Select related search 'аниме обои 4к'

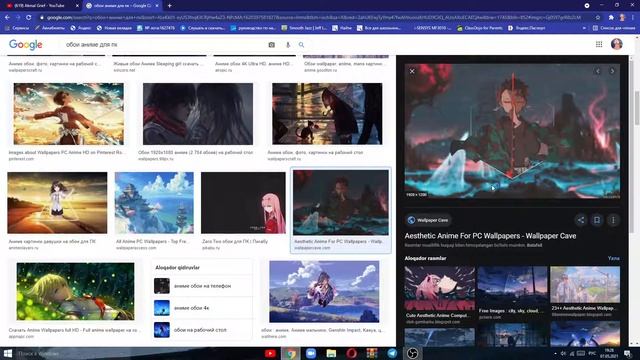click(x=202, y=308)
